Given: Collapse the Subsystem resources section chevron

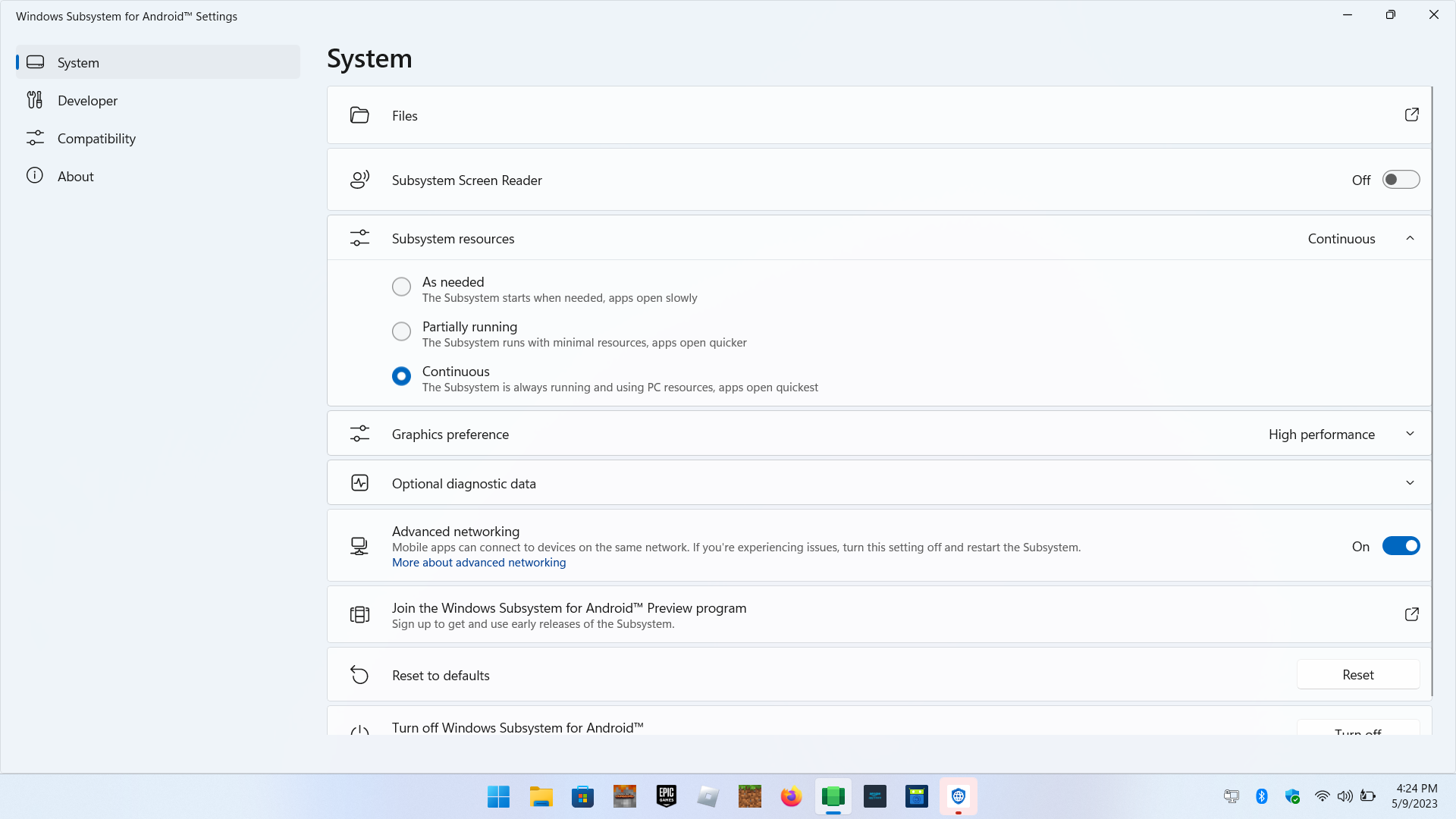Looking at the screenshot, I should pyautogui.click(x=1410, y=238).
